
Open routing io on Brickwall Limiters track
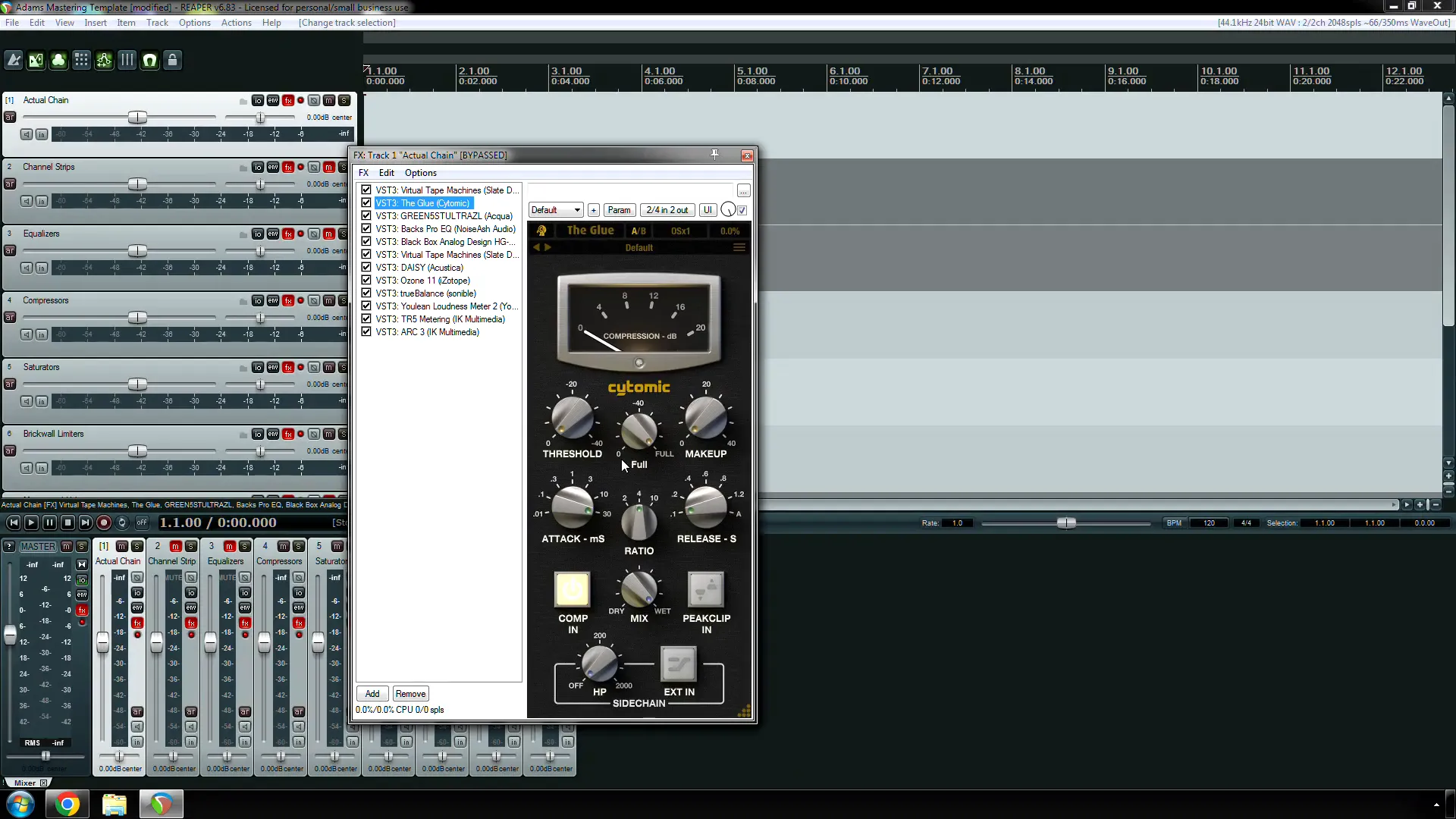[x=258, y=434]
